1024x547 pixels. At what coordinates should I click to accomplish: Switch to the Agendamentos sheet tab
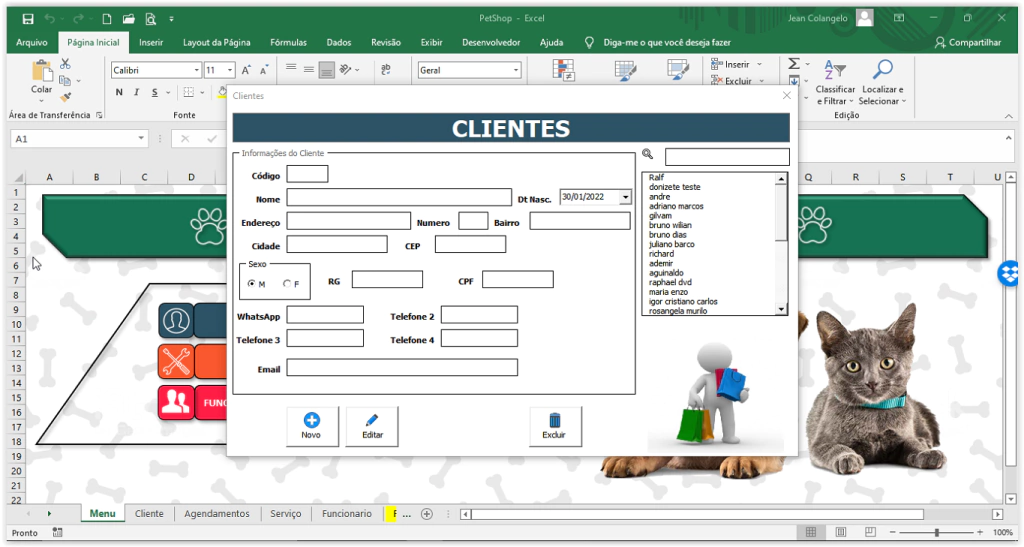[x=217, y=514]
